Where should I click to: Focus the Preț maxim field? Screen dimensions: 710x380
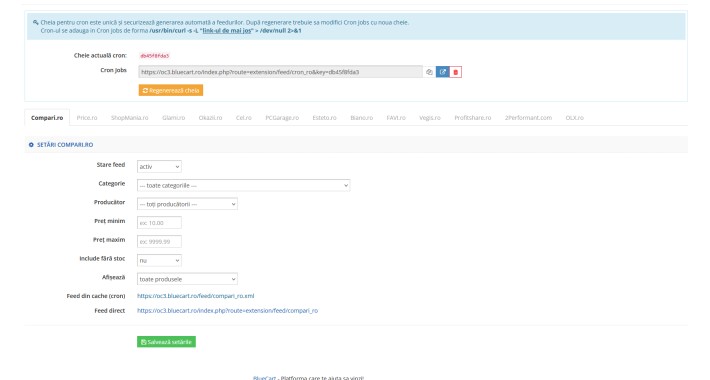coord(159,241)
